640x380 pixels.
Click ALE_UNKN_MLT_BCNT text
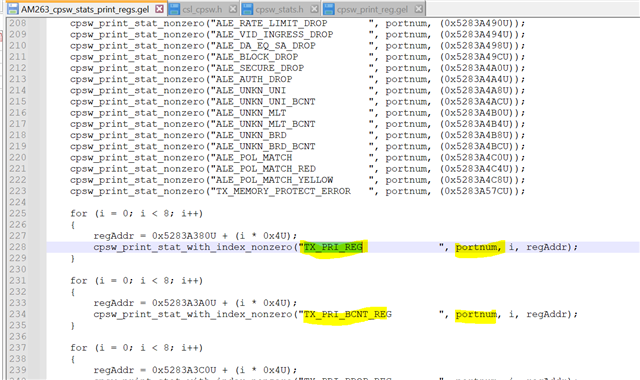point(265,124)
